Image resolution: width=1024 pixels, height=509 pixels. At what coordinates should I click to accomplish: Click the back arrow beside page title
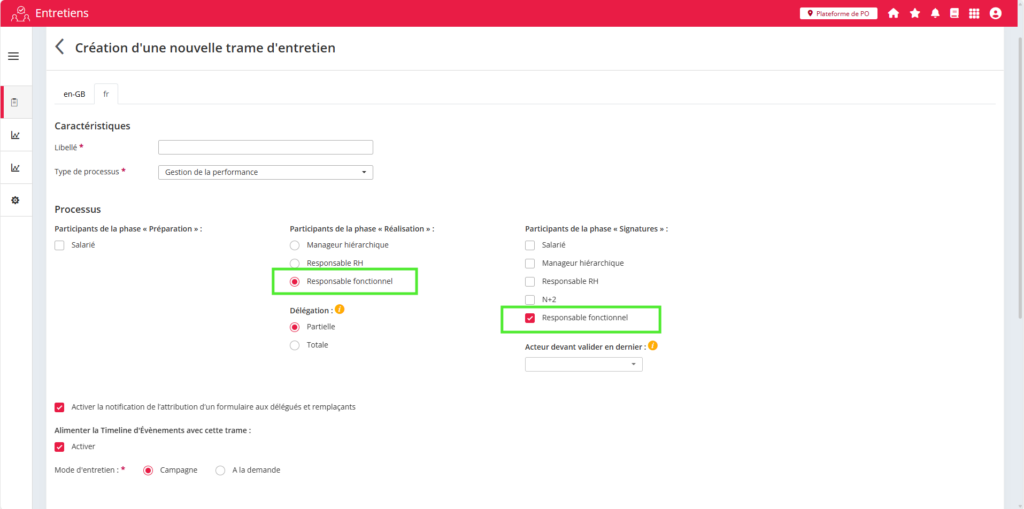(60, 47)
